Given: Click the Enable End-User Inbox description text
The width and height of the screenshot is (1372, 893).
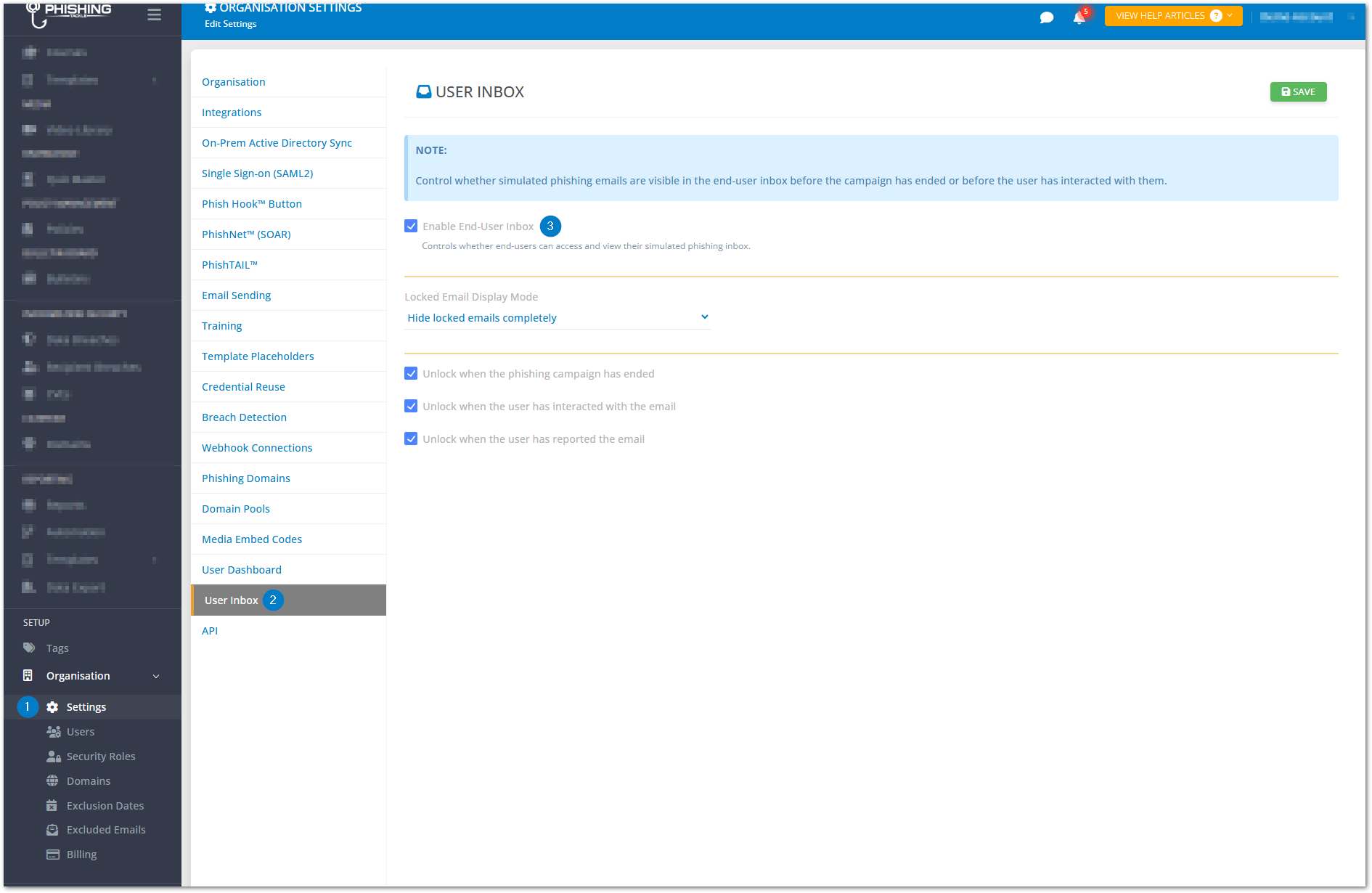Looking at the screenshot, I should [586, 245].
